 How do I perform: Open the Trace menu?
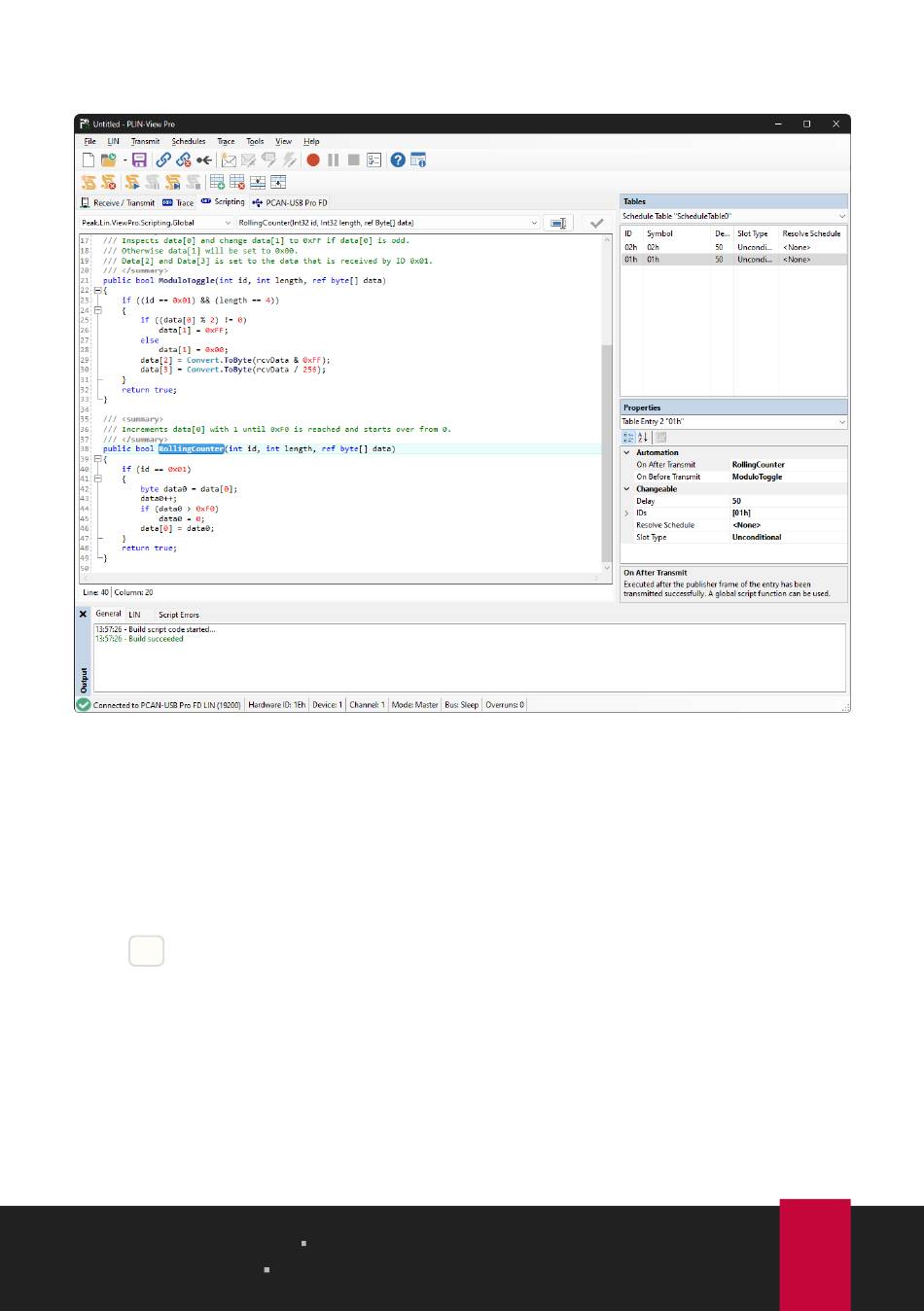(226, 141)
